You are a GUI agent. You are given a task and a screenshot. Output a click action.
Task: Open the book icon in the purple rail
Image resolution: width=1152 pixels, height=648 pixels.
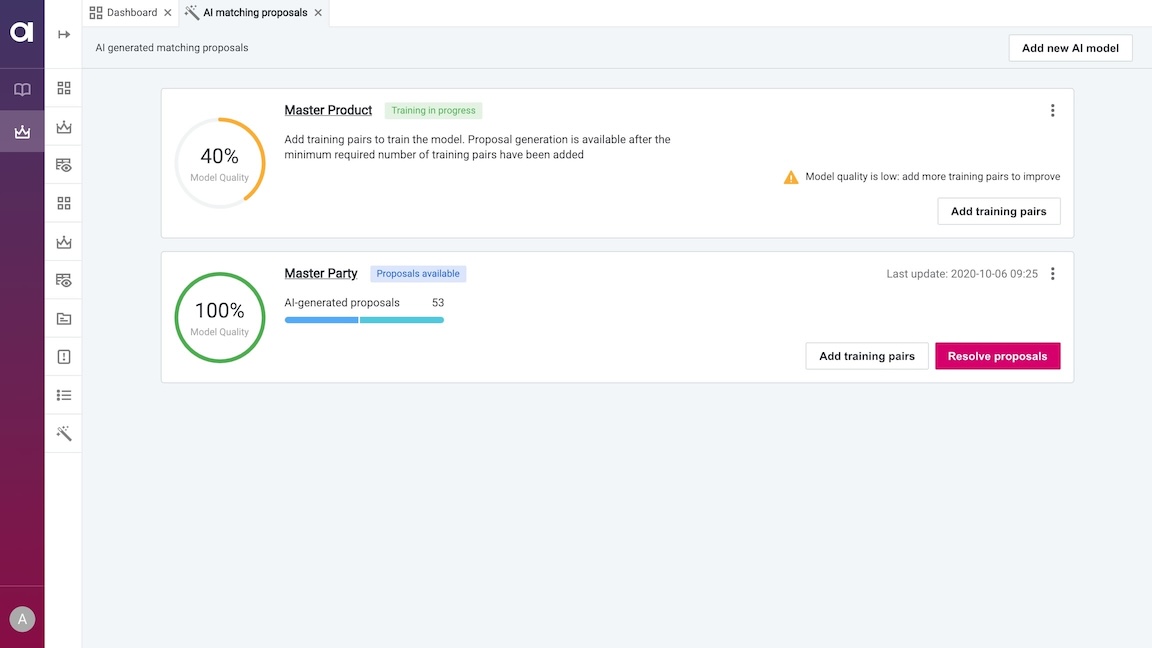[x=22, y=90]
